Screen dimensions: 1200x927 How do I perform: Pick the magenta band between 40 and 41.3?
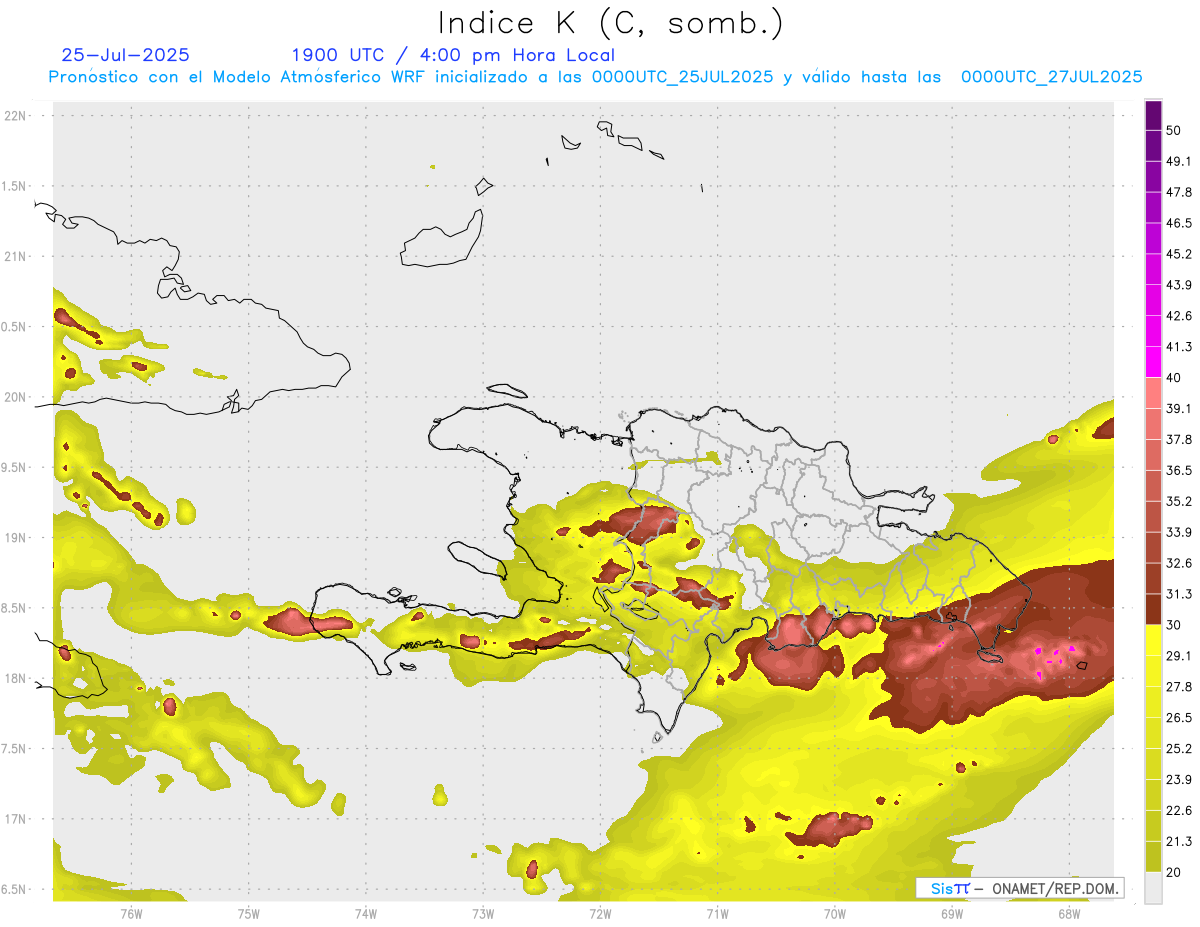pos(1153,362)
